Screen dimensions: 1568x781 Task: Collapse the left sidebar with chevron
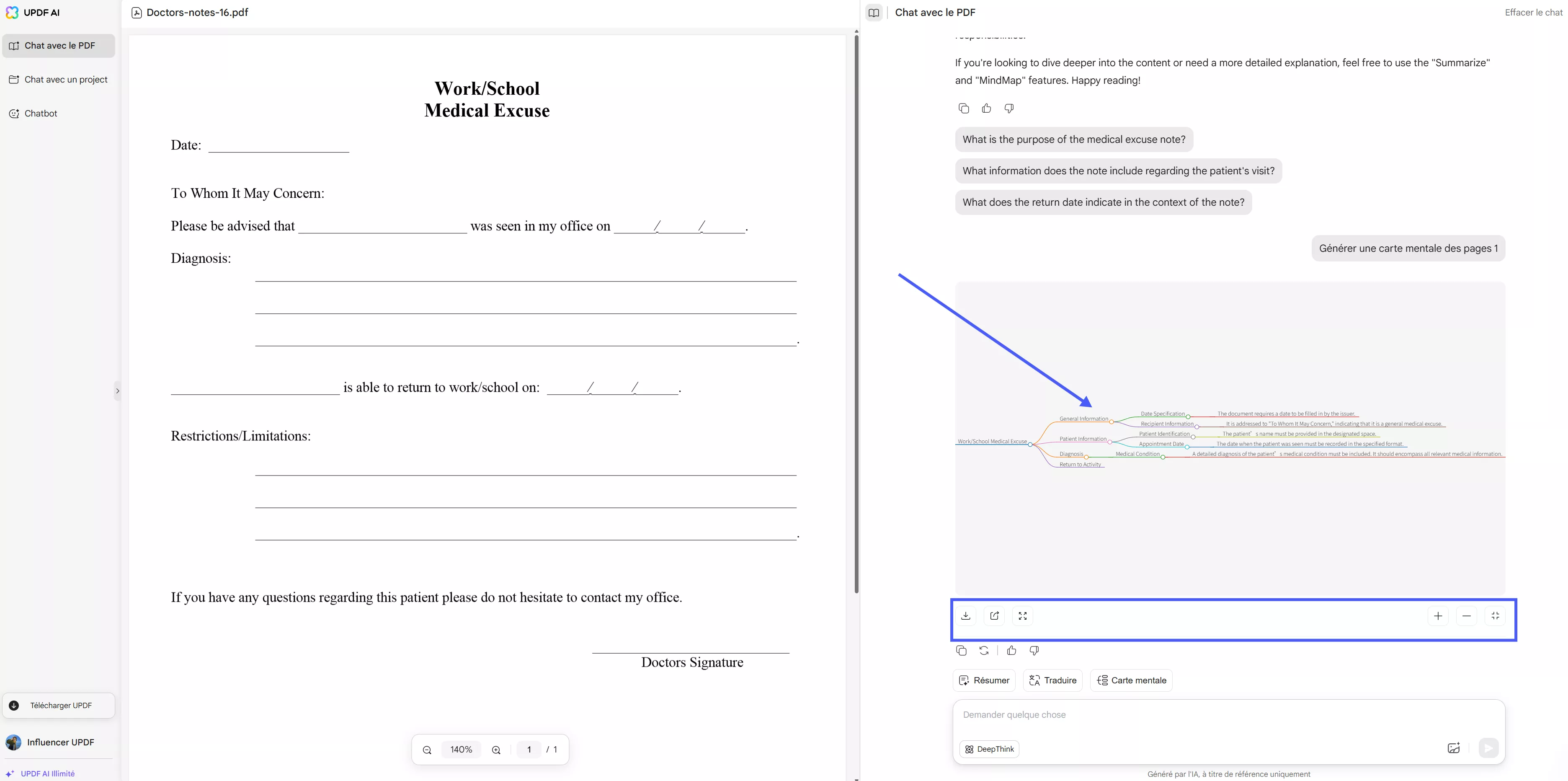(x=118, y=391)
